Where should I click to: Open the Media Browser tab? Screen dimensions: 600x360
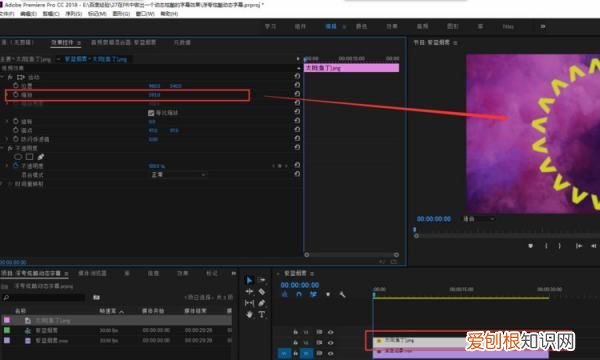click(x=92, y=273)
